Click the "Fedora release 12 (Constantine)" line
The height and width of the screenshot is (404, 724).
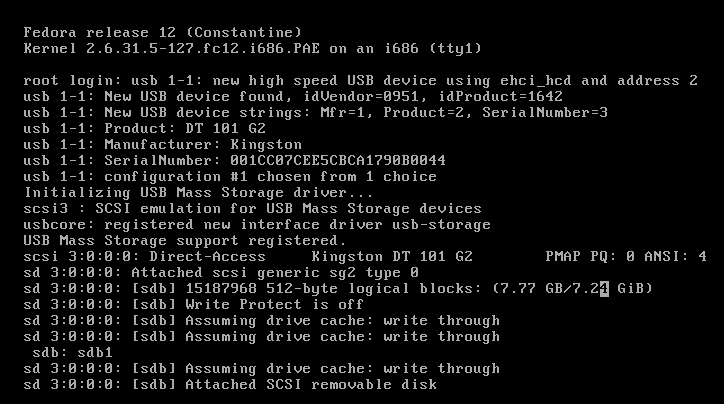tap(163, 33)
